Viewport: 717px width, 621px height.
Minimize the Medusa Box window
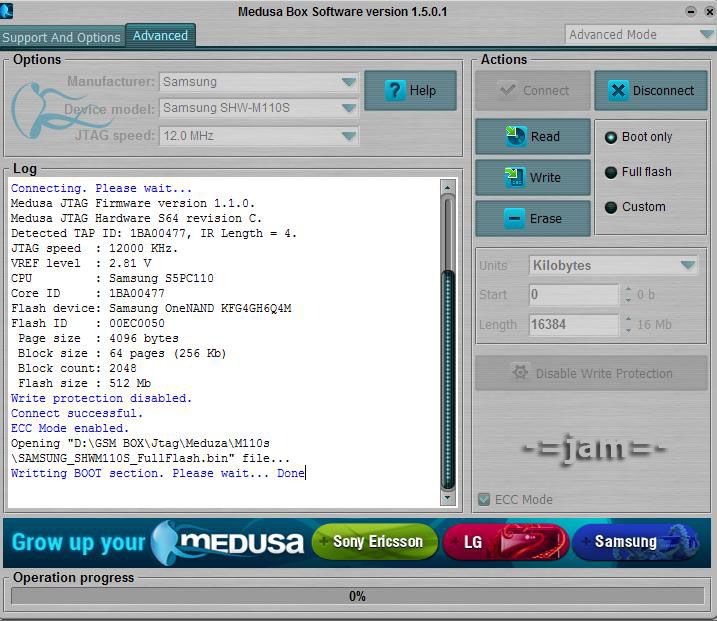(x=691, y=12)
